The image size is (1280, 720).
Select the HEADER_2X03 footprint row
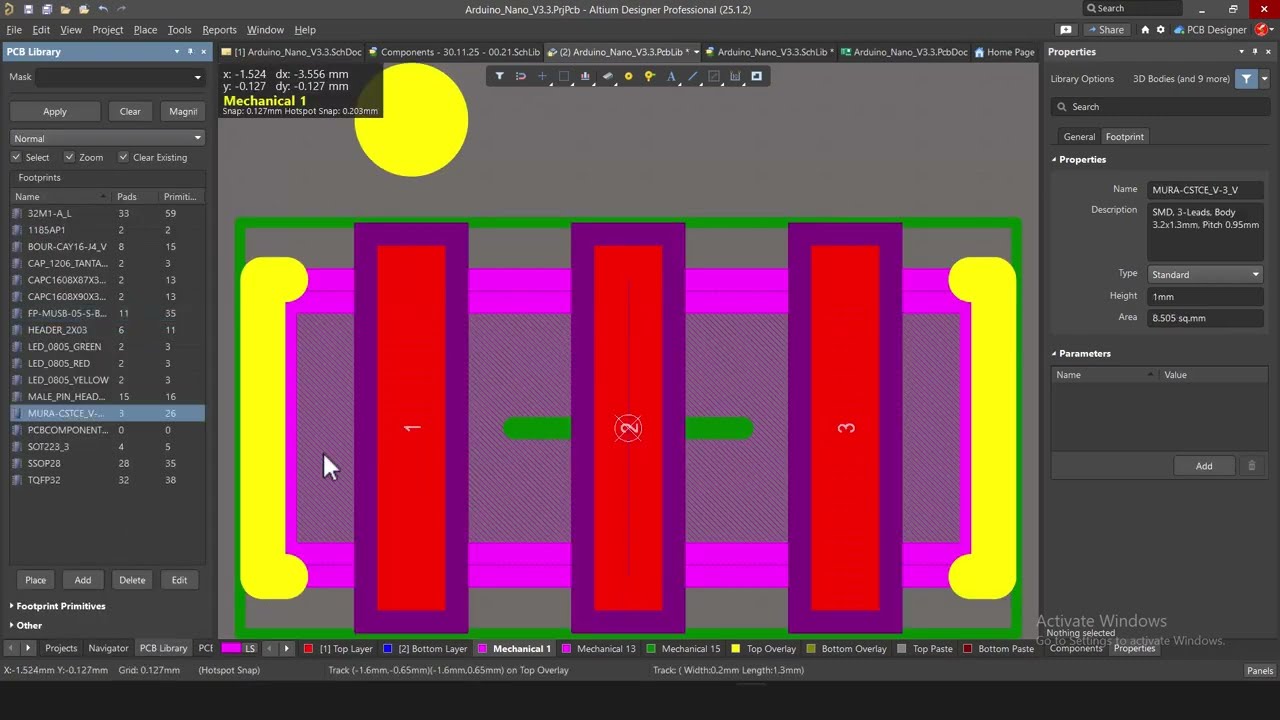(x=107, y=330)
